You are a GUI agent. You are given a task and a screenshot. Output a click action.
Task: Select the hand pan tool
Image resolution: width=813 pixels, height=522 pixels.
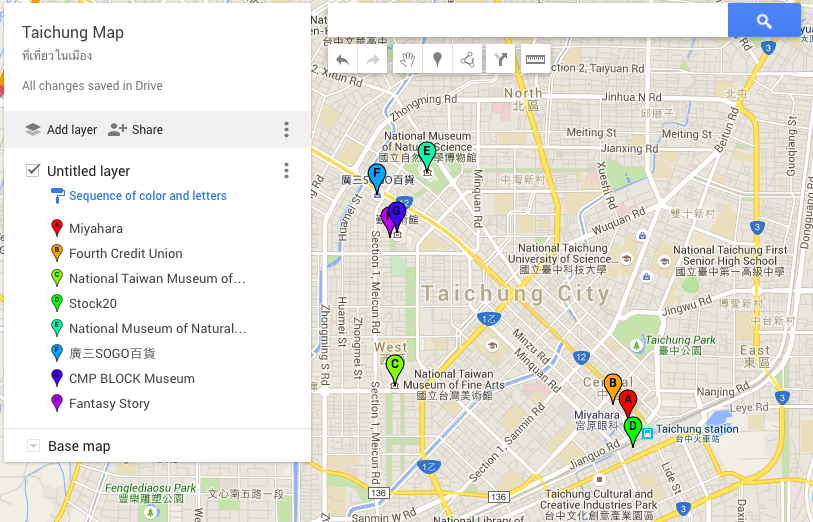[407, 60]
